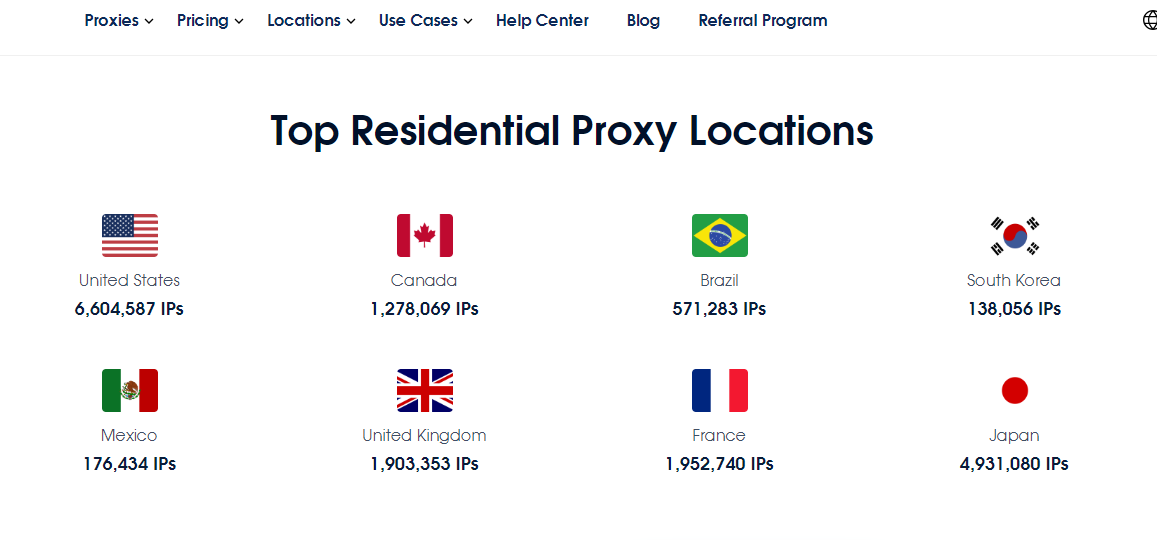Image resolution: width=1157 pixels, height=540 pixels.
Task: Open the Locations dropdown menu
Action: pos(311,21)
